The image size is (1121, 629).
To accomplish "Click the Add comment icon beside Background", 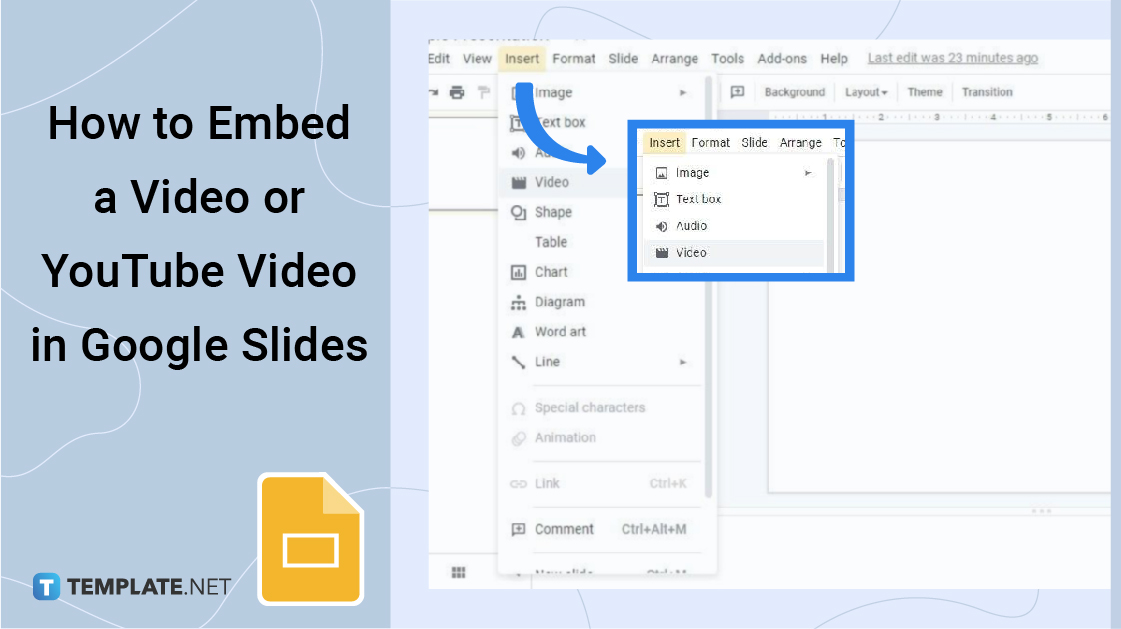I will click(737, 91).
